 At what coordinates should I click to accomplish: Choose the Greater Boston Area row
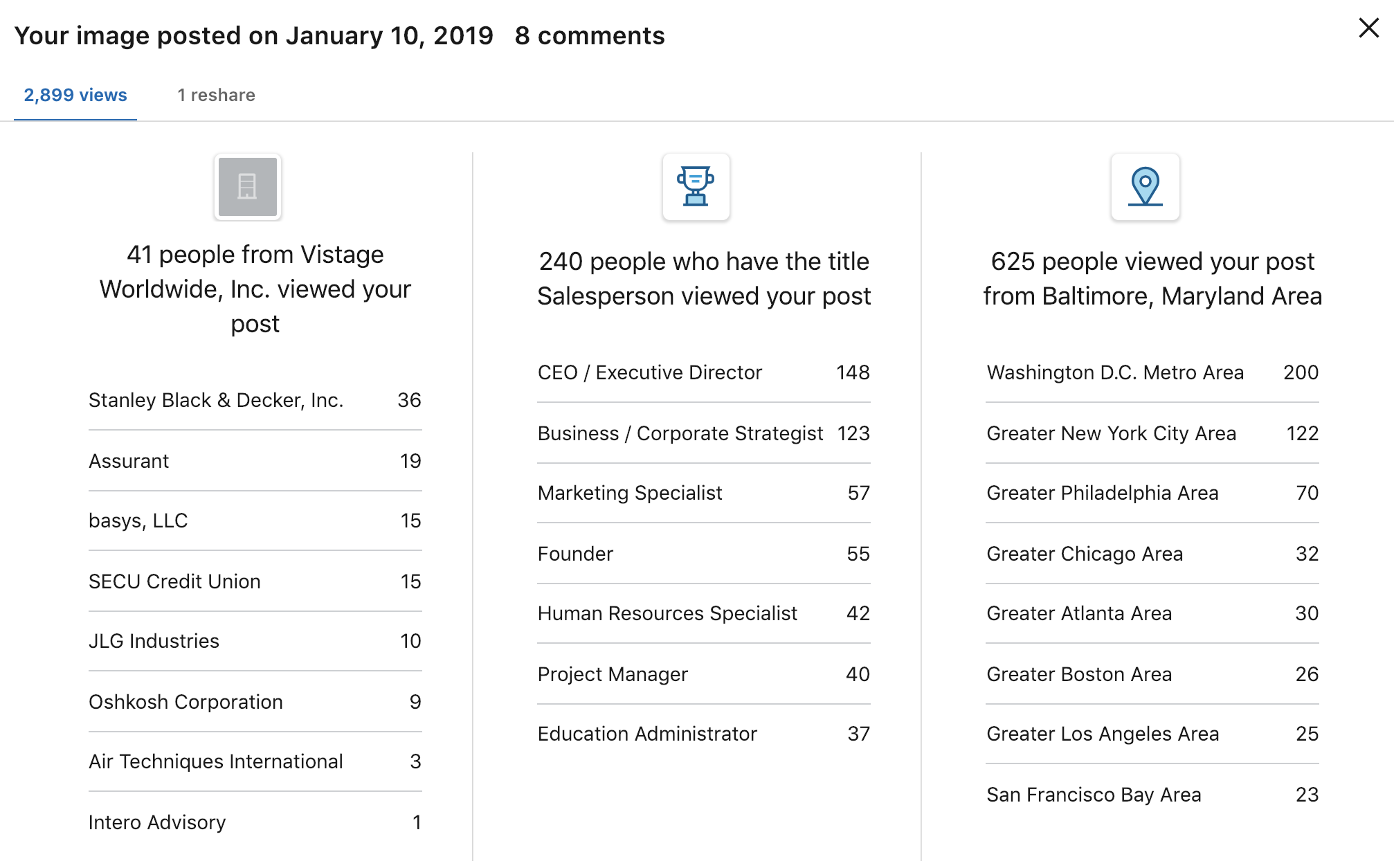point(1152,674)
